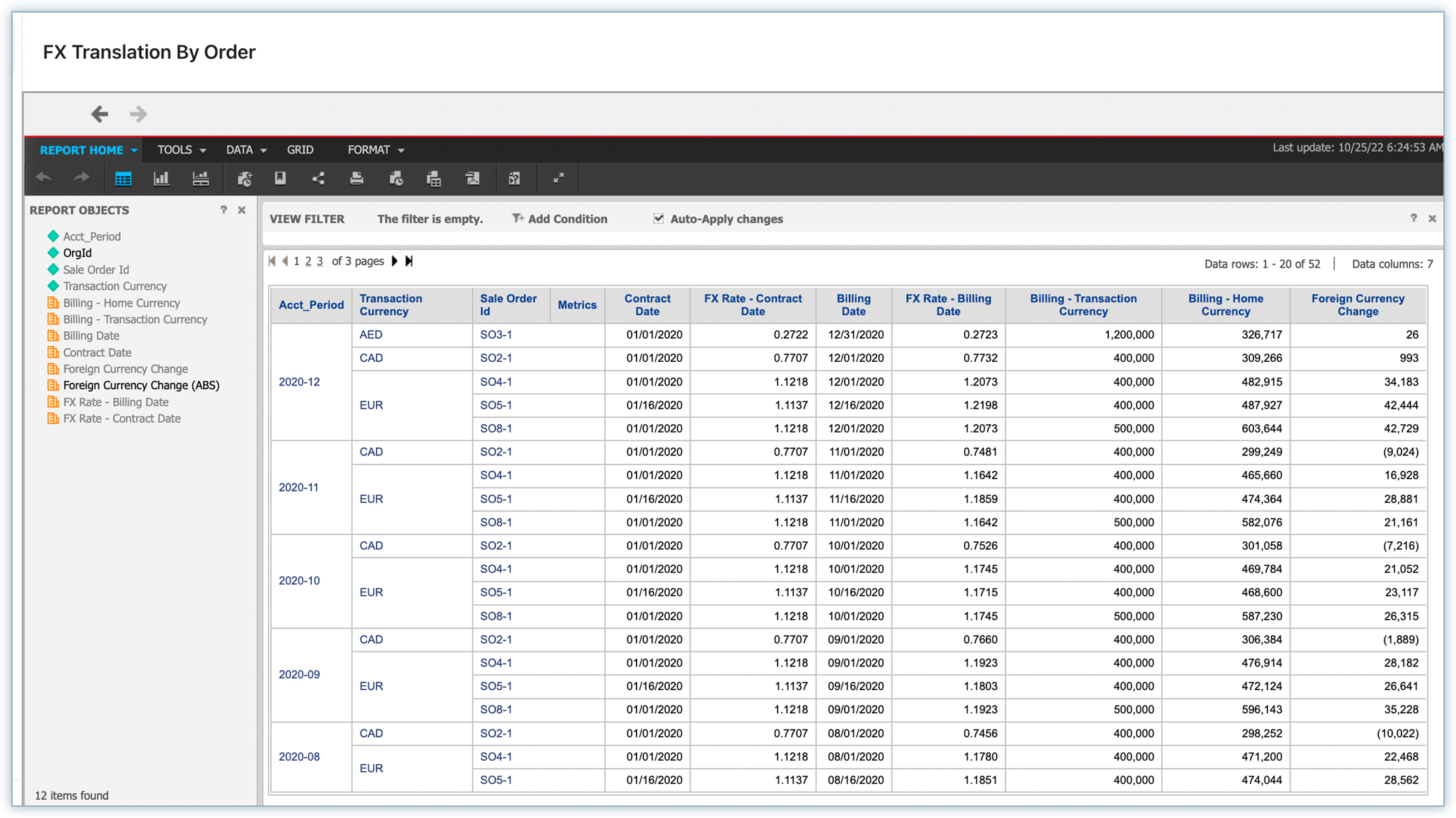Open the REPORT HOME dropdown menu

coord(88,150)
